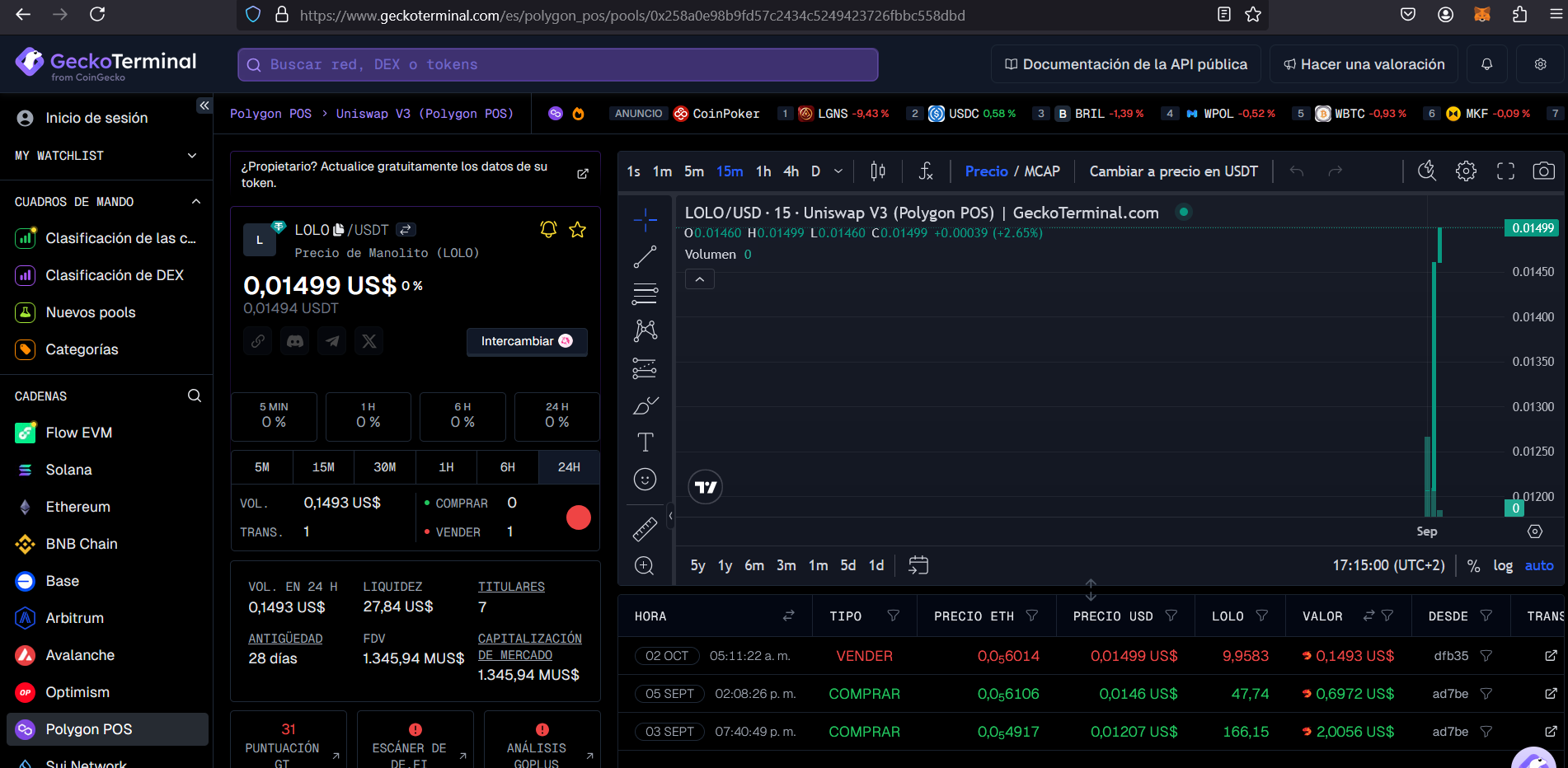Open chart fullscreen mode

coord(1505,171)
